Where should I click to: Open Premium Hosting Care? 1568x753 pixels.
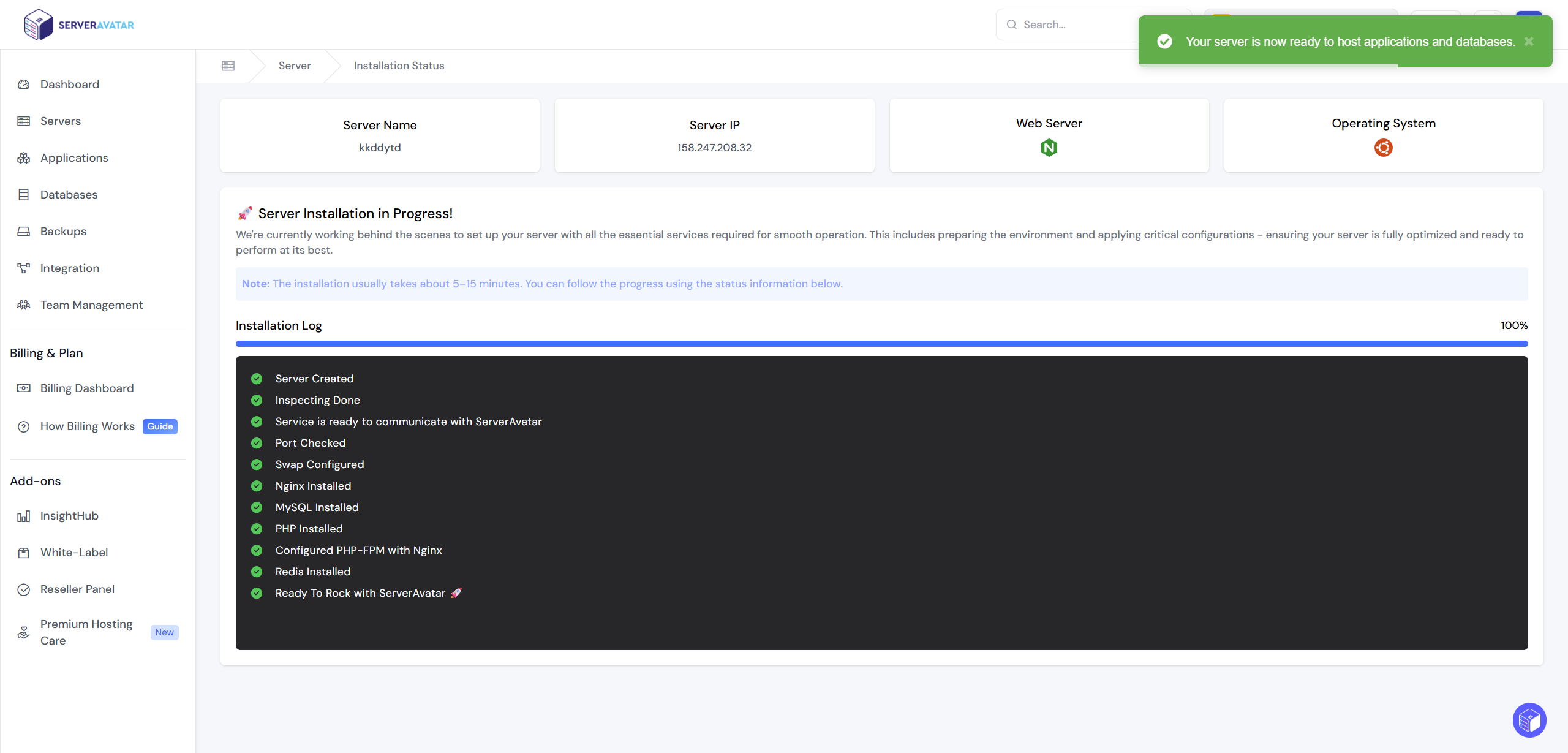point(86,632)
